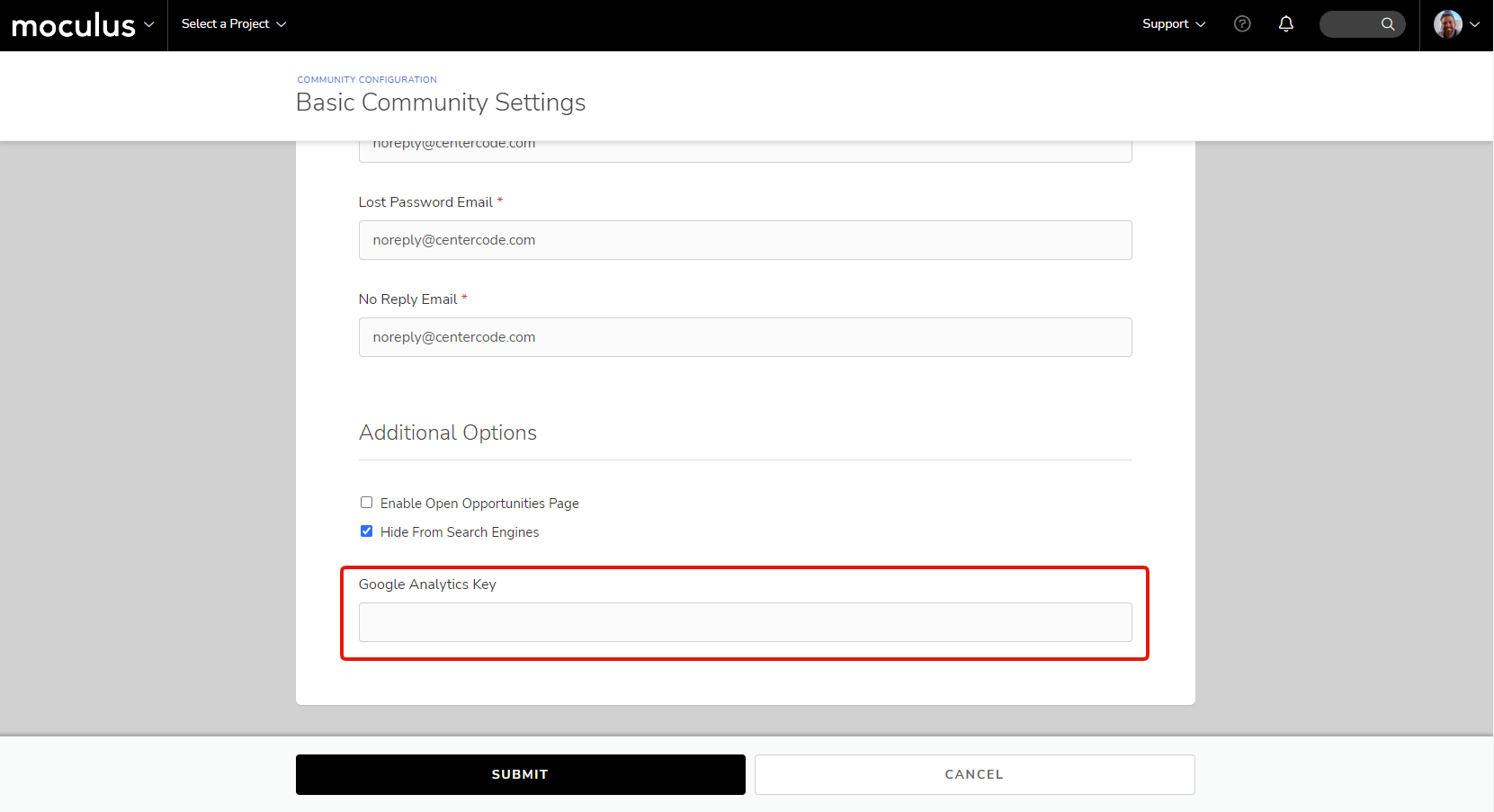Enable the Open Opportunities Page checkbox

coord(366,503)
